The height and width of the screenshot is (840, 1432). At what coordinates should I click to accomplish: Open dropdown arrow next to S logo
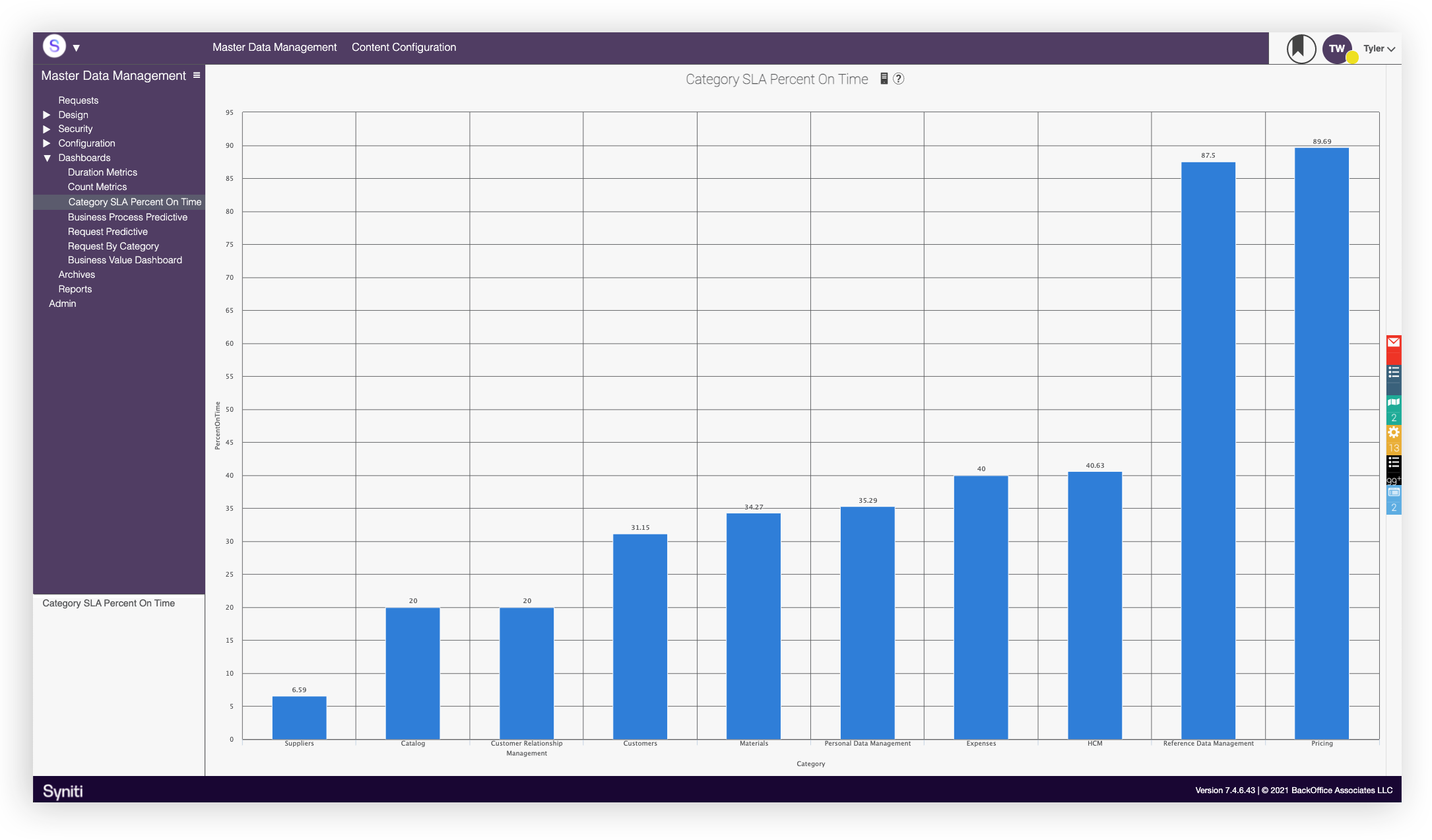tap(77, 48)
